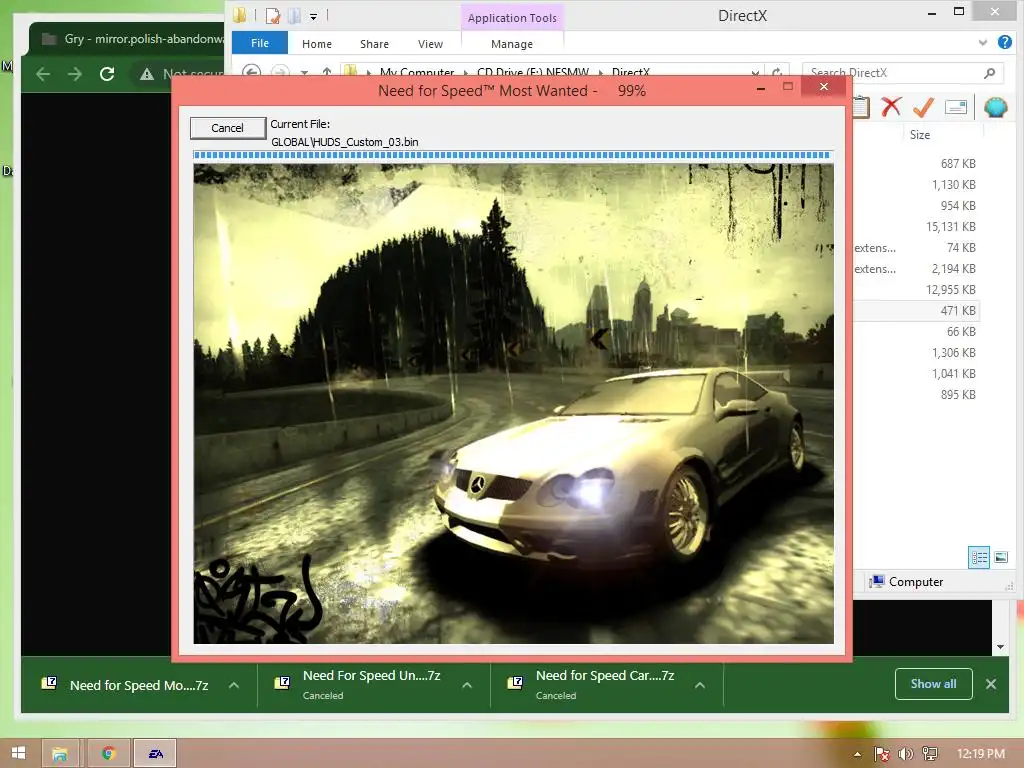Click the explorer Back navigation arrow
Screen dimensions: 1024x768
[251, 72]
